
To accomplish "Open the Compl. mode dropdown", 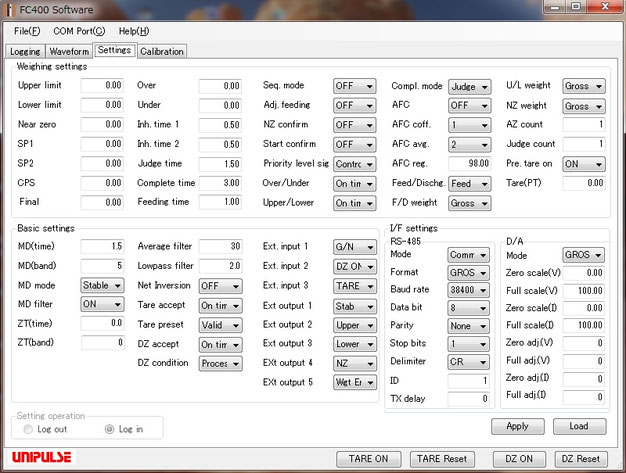I will (468, 86).
